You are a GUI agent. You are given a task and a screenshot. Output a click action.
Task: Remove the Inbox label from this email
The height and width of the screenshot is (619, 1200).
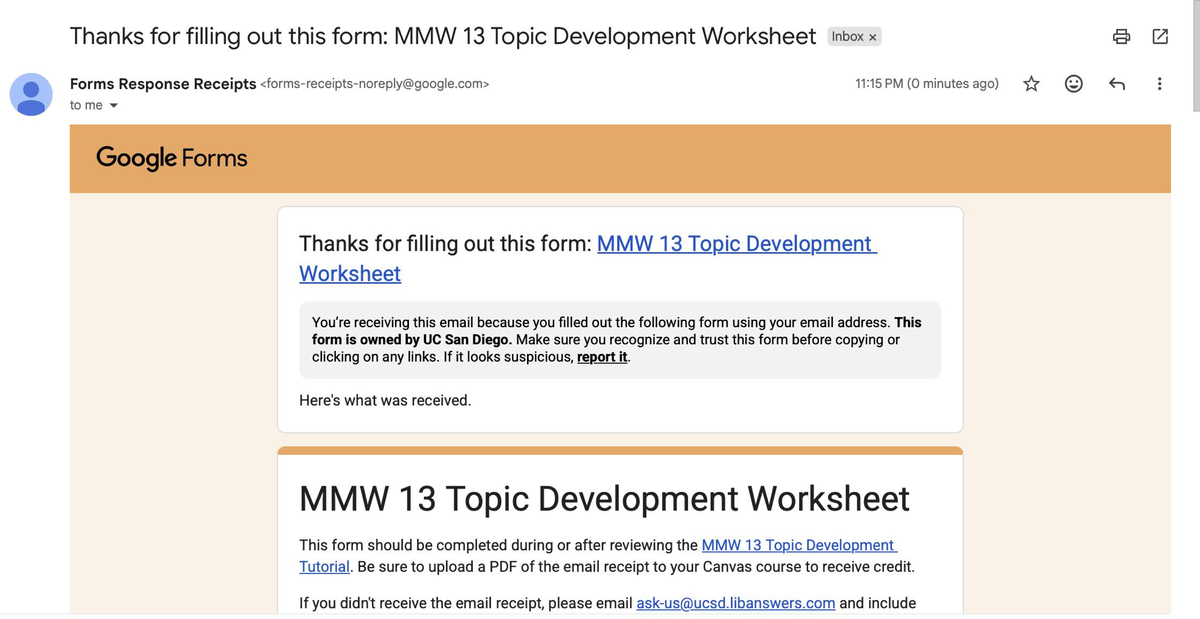(873, 37)
